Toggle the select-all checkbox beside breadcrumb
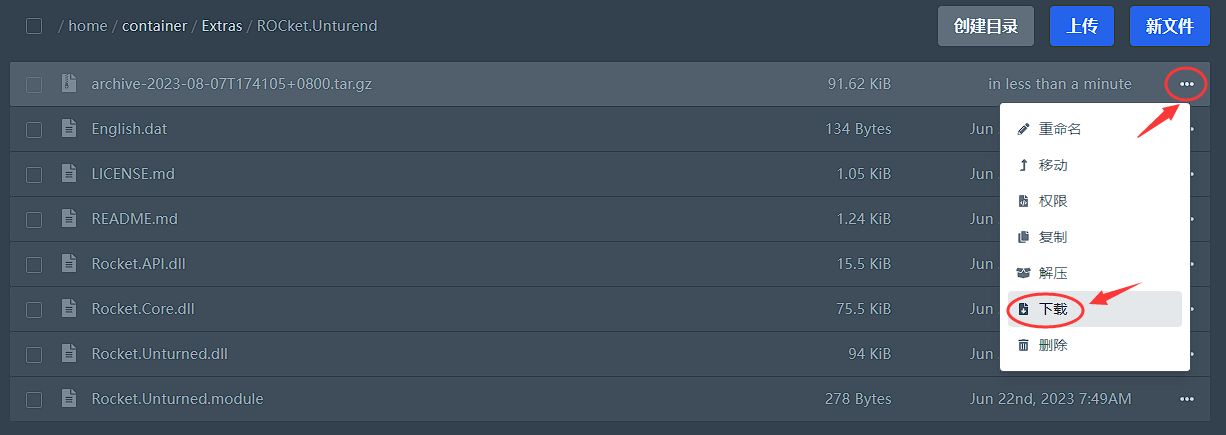The image size is (1226, 435). pos(34,26)
